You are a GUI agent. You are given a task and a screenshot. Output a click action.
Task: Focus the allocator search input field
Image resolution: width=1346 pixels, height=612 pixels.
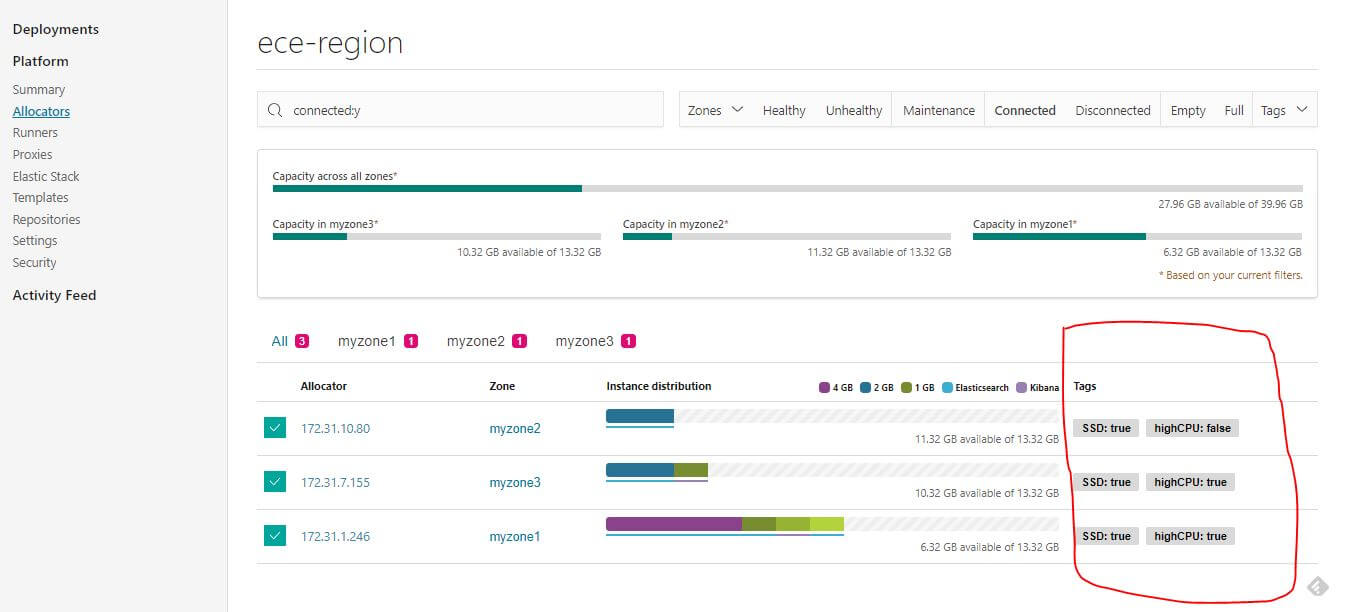point(470,110)
